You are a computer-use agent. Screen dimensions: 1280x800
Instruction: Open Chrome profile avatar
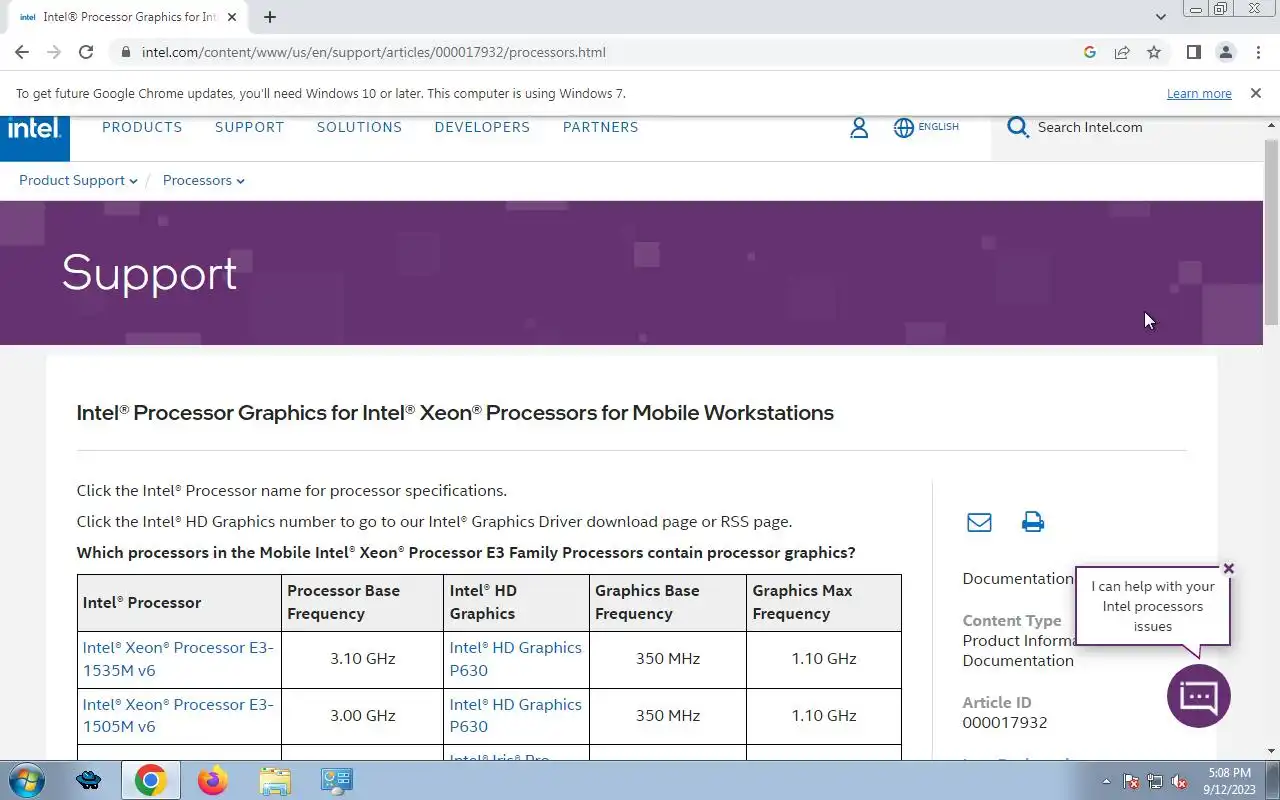[1225, 52]
